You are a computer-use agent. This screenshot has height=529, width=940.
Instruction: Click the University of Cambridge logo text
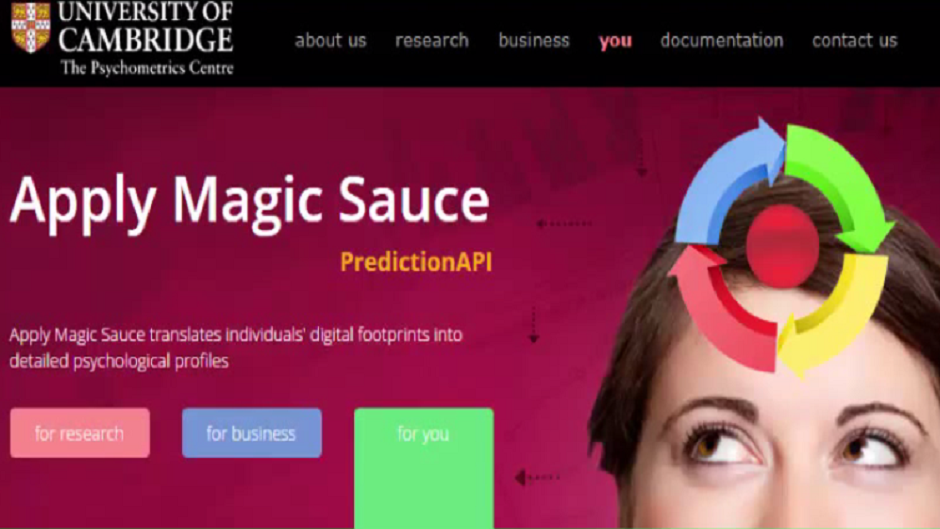pos(146,26)
